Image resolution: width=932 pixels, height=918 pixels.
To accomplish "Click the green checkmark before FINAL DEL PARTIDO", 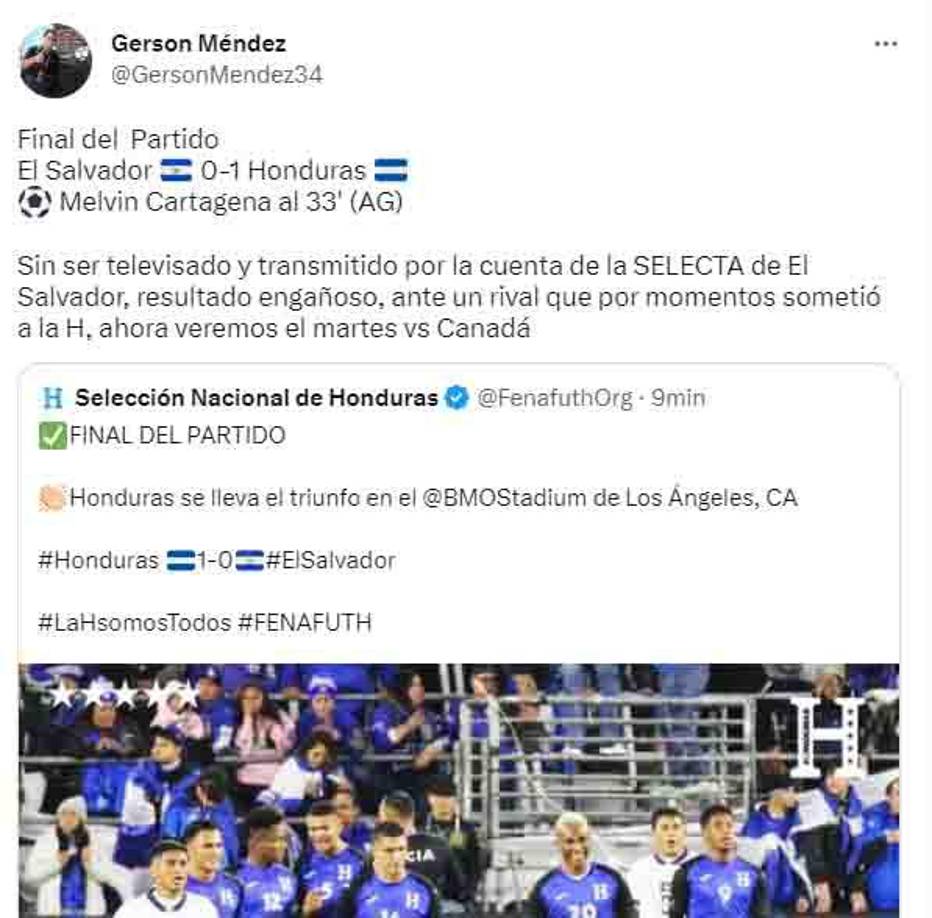I will coord(52,434).
